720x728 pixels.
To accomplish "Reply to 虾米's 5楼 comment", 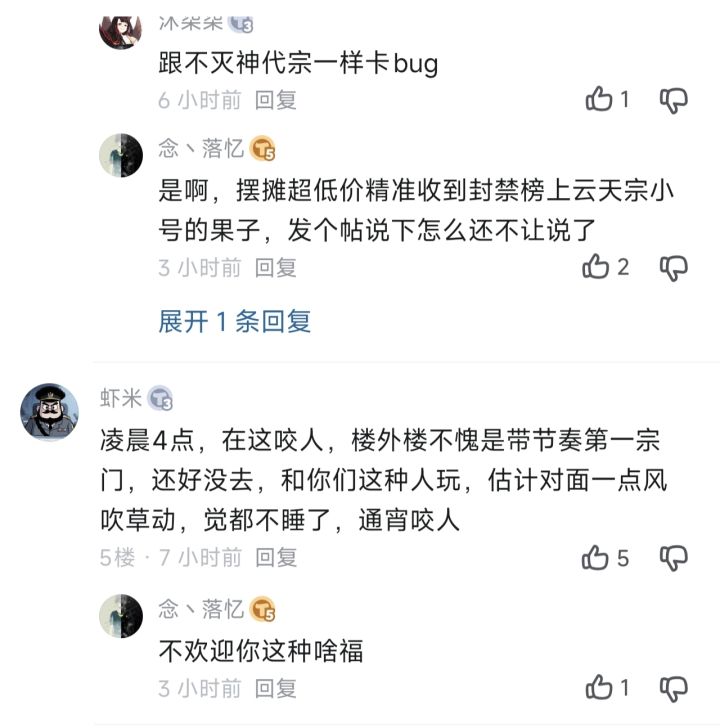I will coord(276,557).
